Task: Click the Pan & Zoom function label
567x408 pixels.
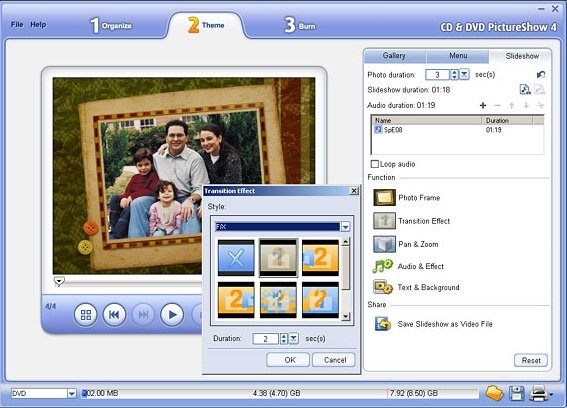Action: coord(418,244)
